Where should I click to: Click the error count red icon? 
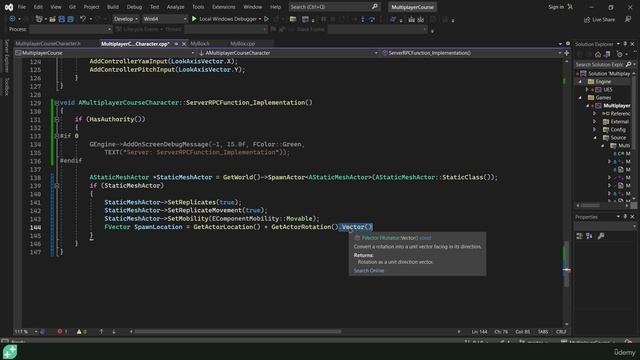pyautogui.click(x=60, y=331)
